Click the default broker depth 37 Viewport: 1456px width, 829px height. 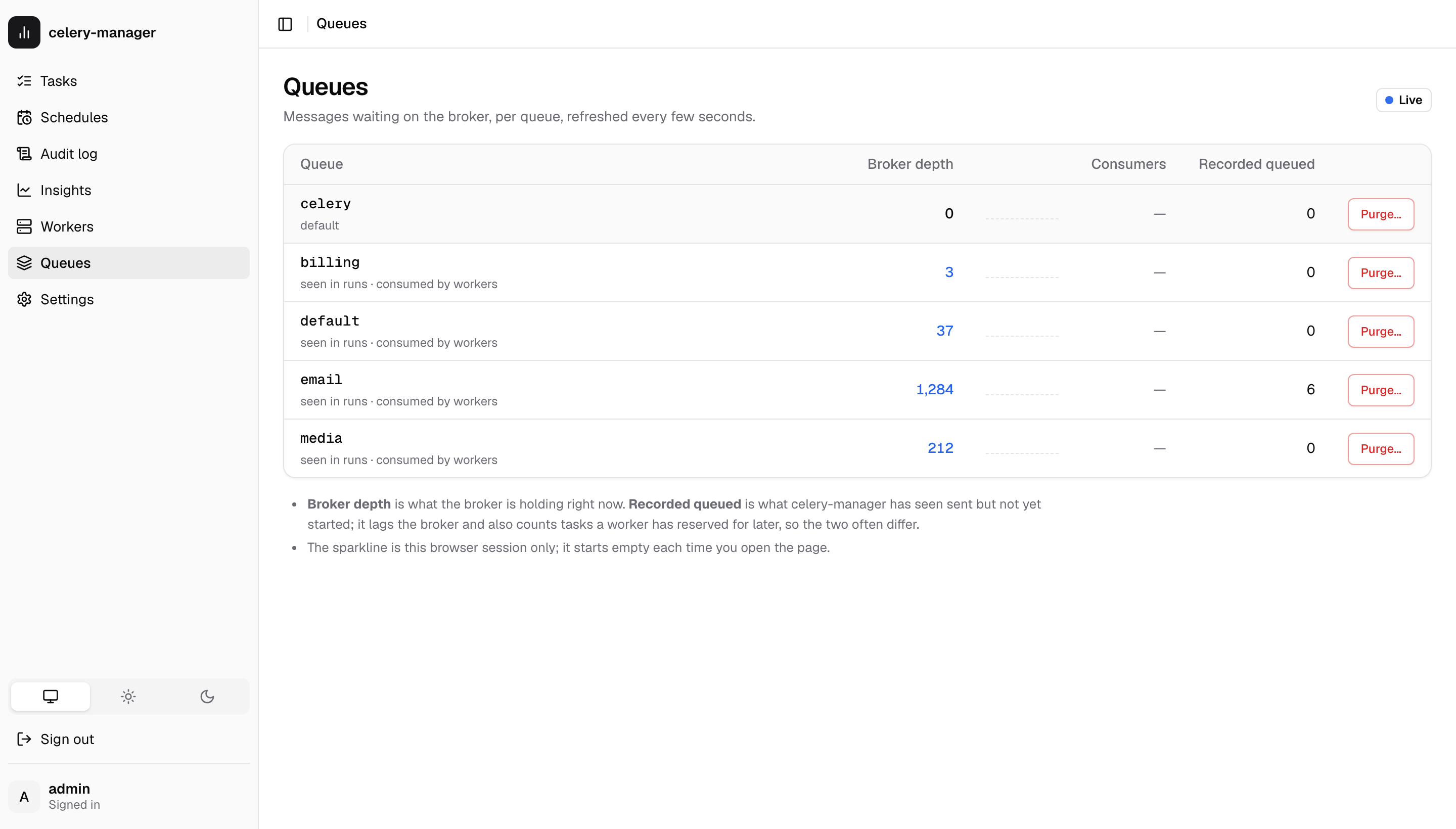(x=945, y=331)
